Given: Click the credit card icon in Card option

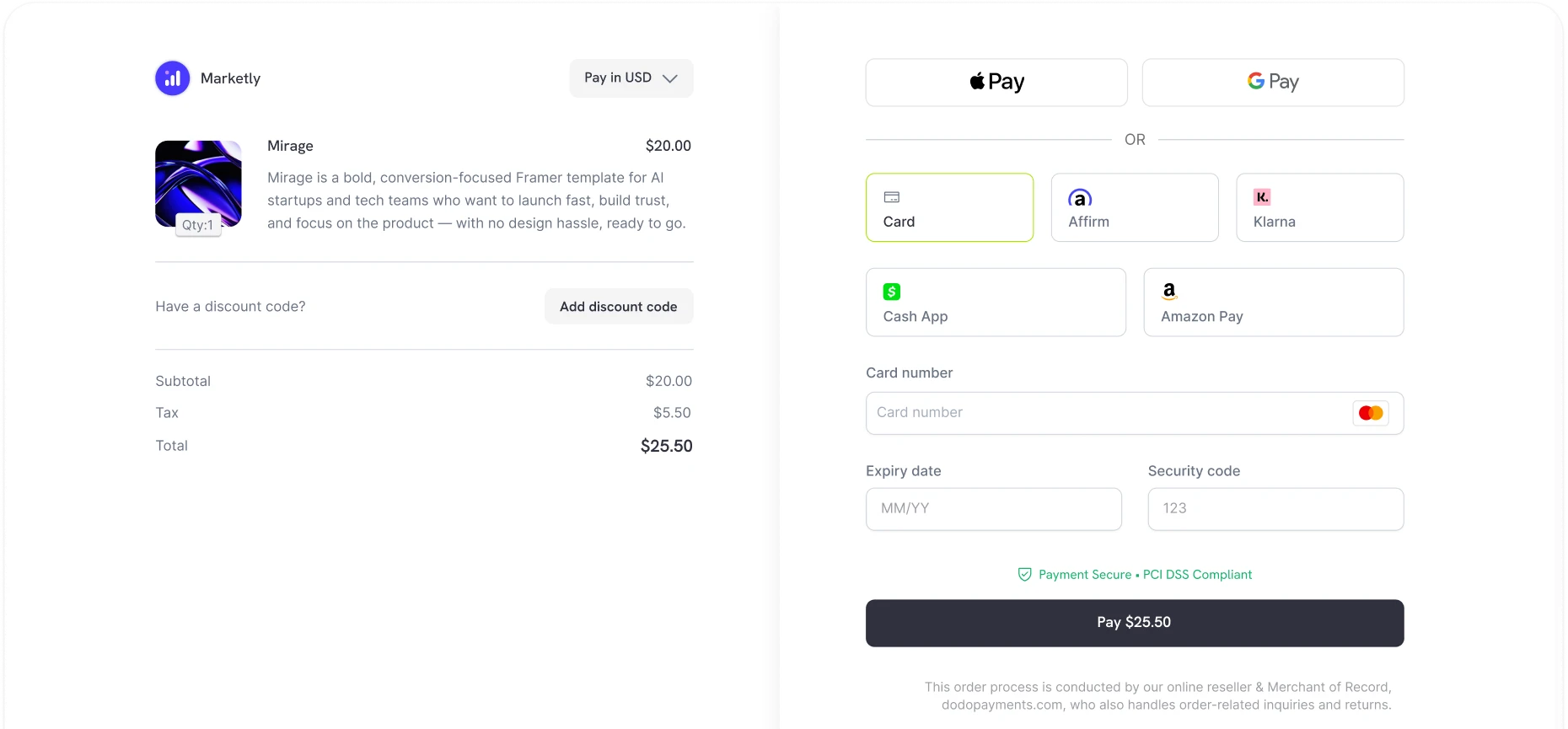Looking at the screenshot, I should (892, 197).
